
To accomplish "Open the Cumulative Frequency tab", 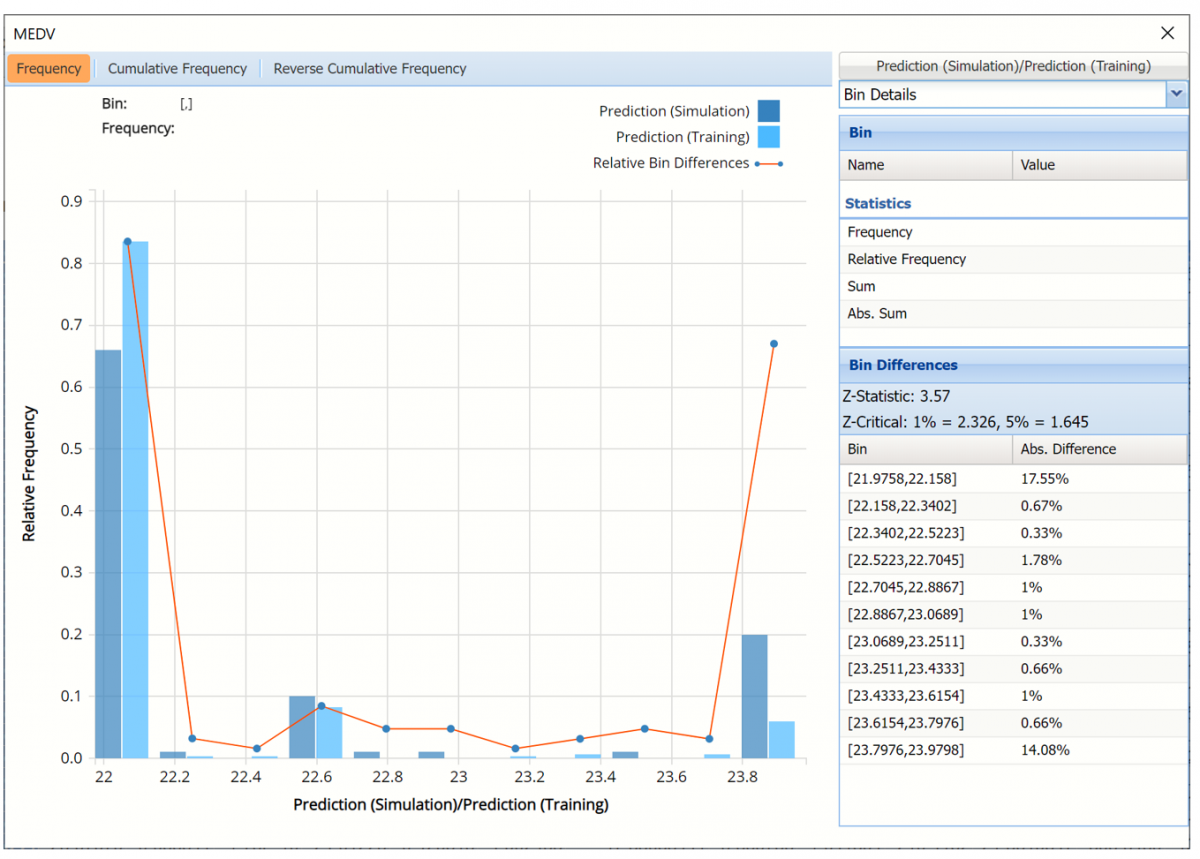I will pyautogui.click(x=177, y=69).
